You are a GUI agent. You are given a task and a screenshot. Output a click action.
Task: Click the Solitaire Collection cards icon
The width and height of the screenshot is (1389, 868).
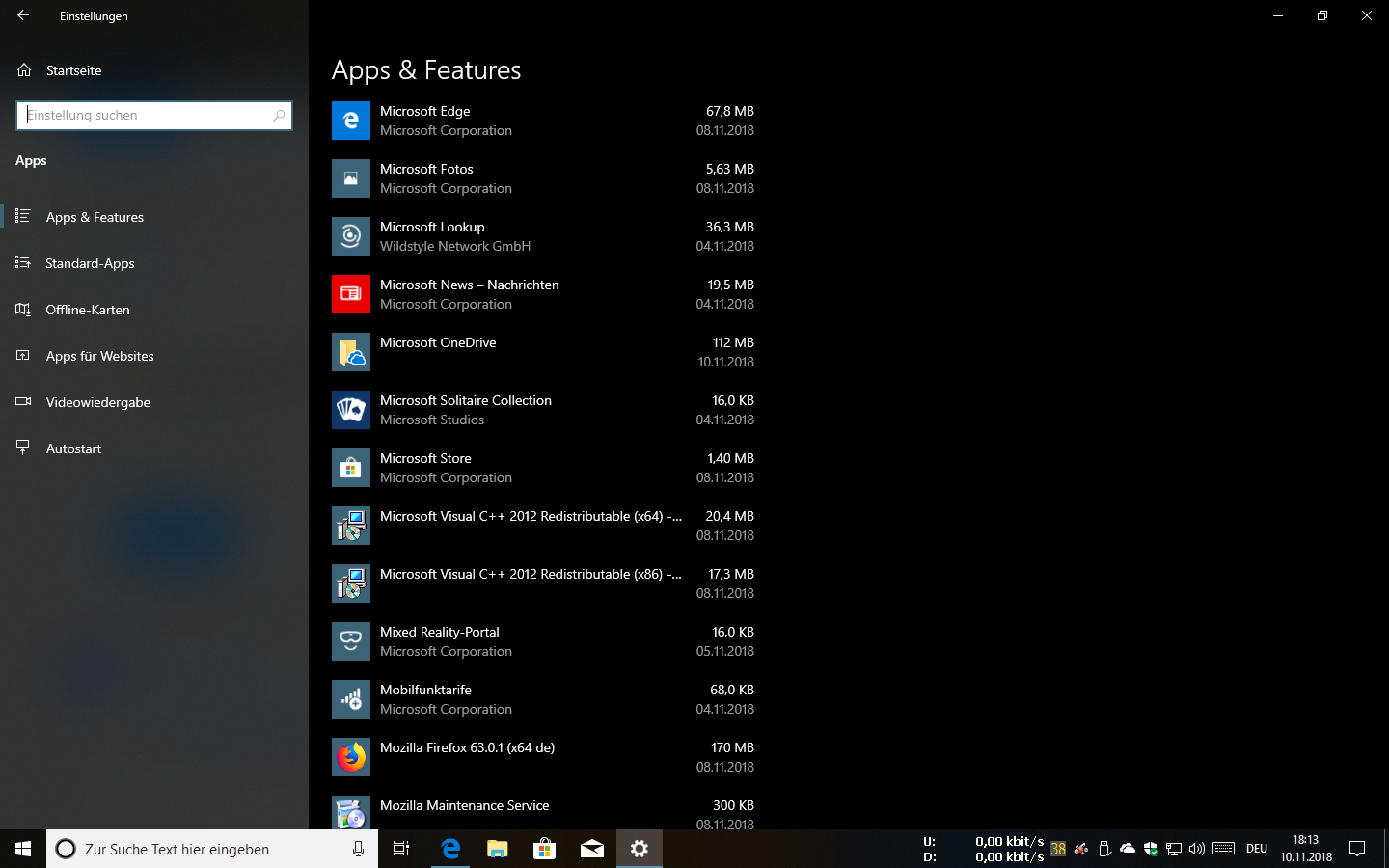pyautogui.click(x=351, y=410)
